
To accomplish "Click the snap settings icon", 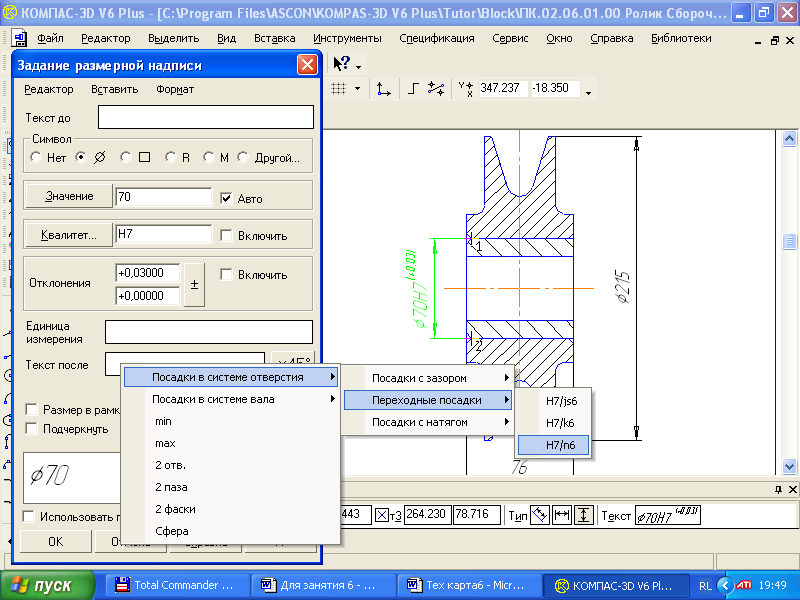I will pos(436,89).
